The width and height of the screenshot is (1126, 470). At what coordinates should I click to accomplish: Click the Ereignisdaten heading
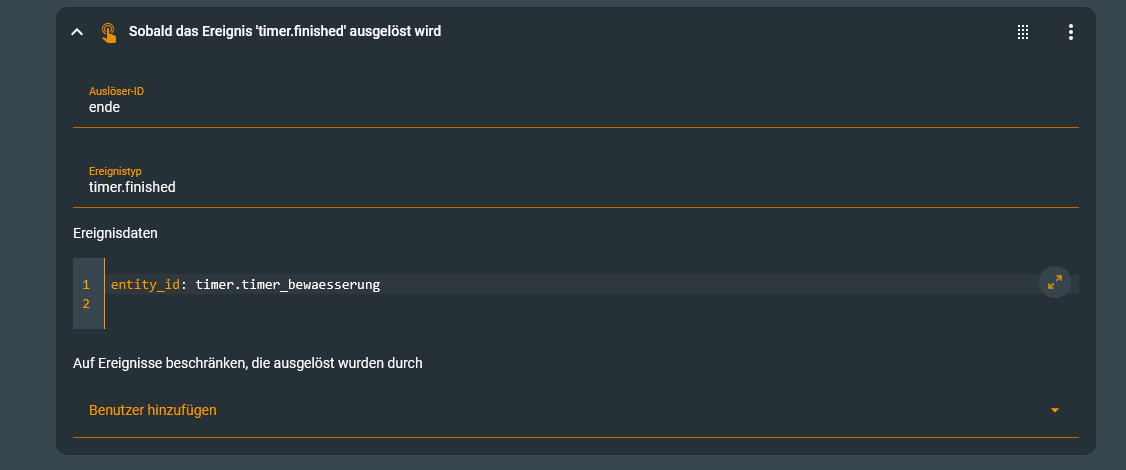tap(115, 233)
